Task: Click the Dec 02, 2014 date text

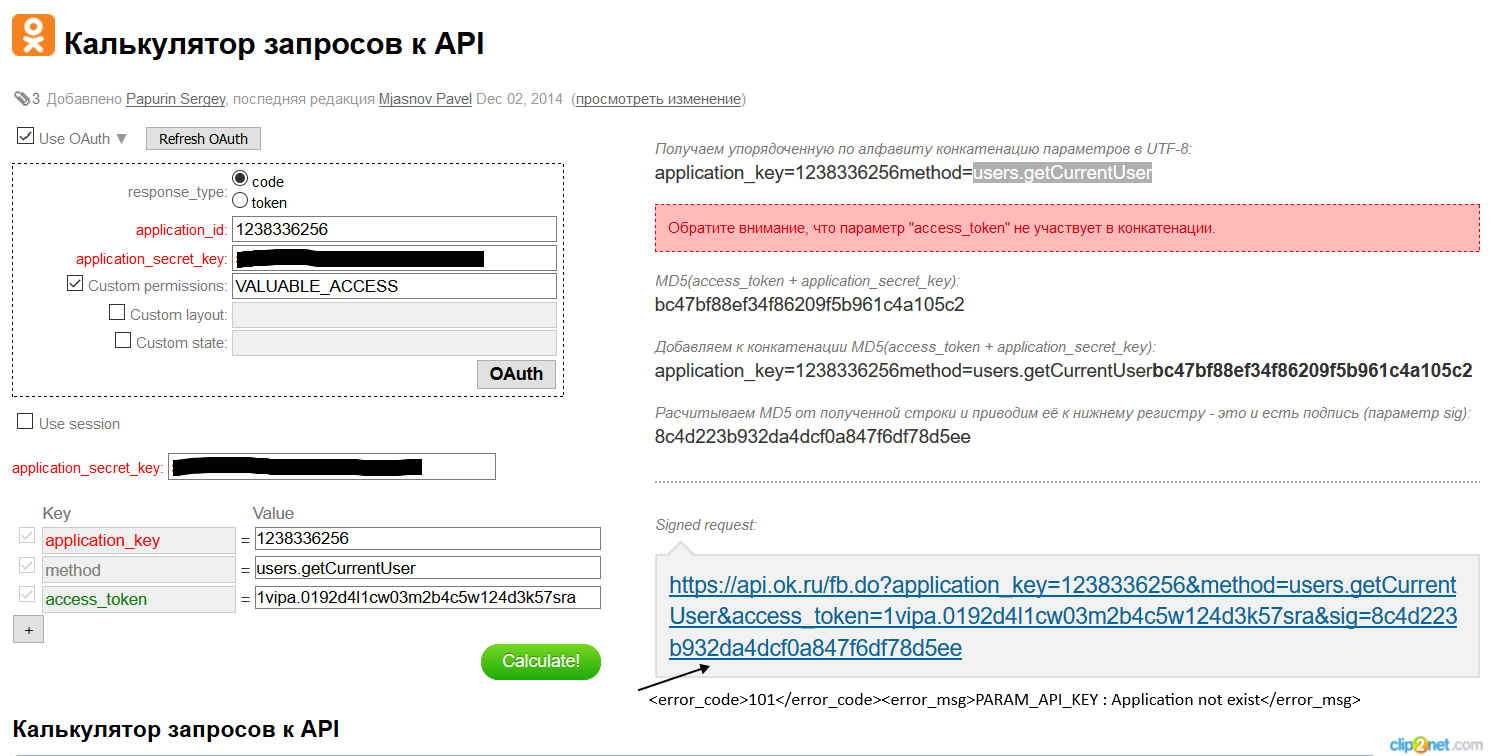Action: (520, 99)
